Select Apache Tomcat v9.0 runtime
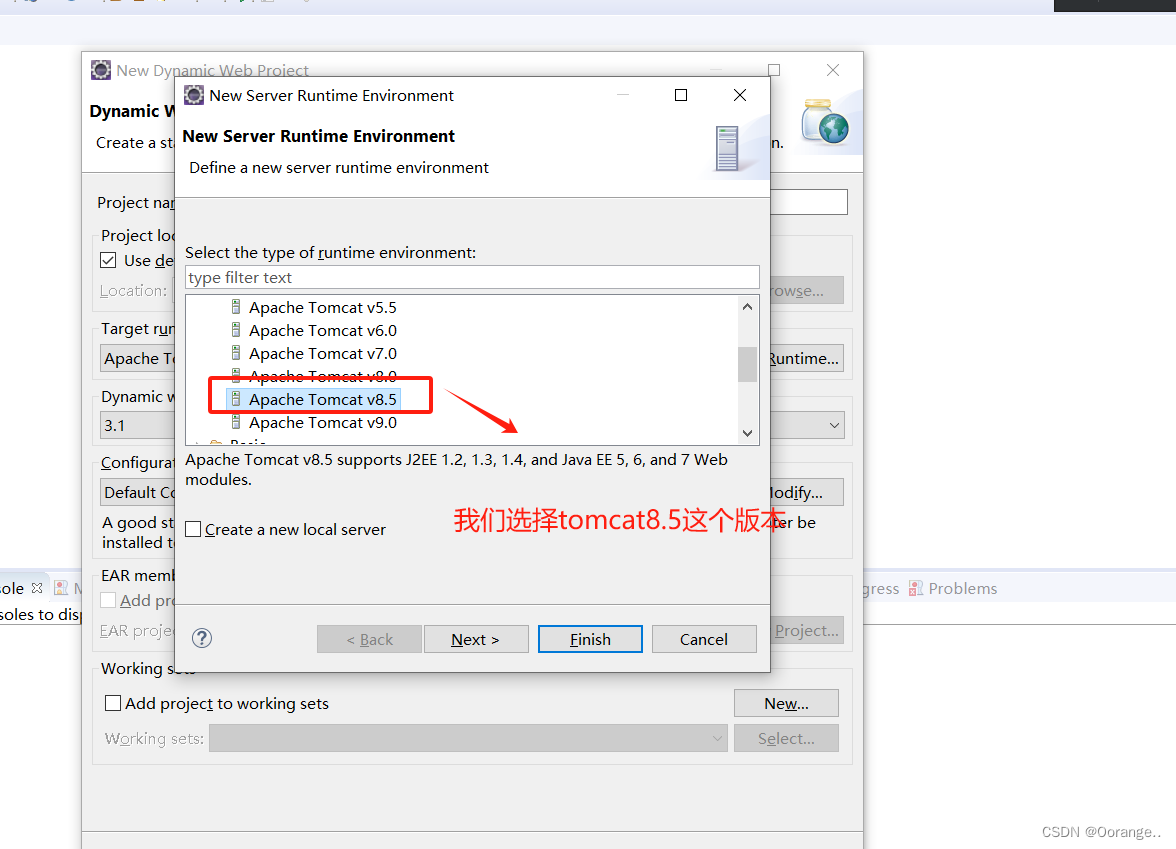This screenshot has width=1176, height=849. pyautogui.click(x=322, y=423)
